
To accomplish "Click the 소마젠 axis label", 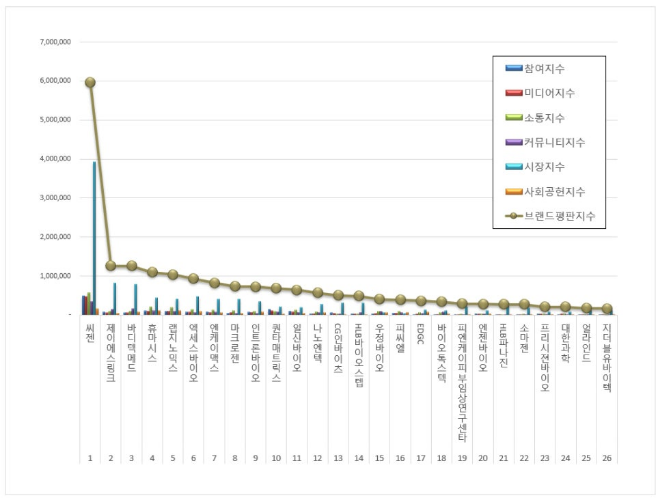I will (x=524, y=334).
